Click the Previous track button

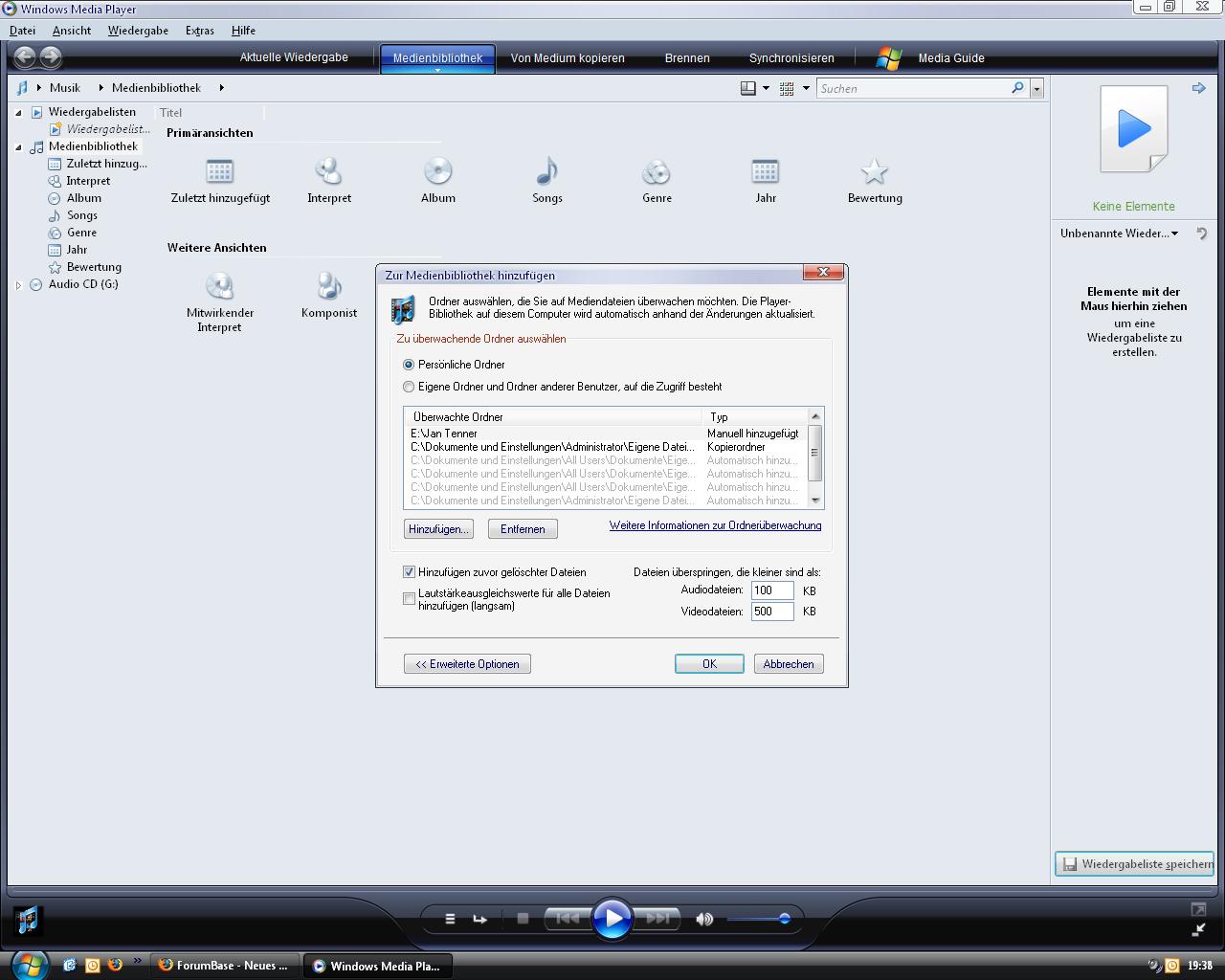point(567,919)
